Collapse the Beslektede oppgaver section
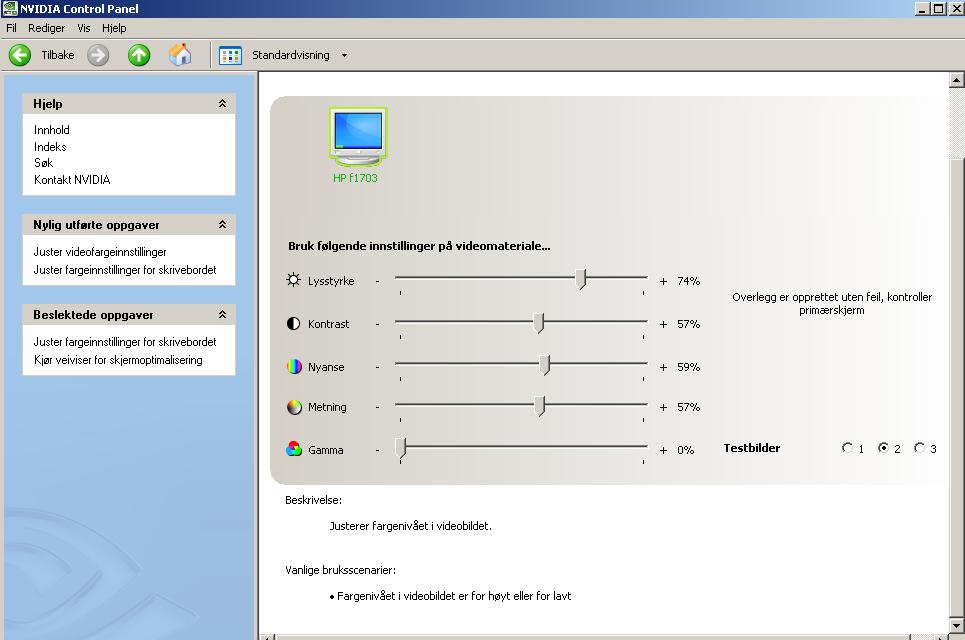The height and width of the screenshot is (640, 965). click(222, 314)
